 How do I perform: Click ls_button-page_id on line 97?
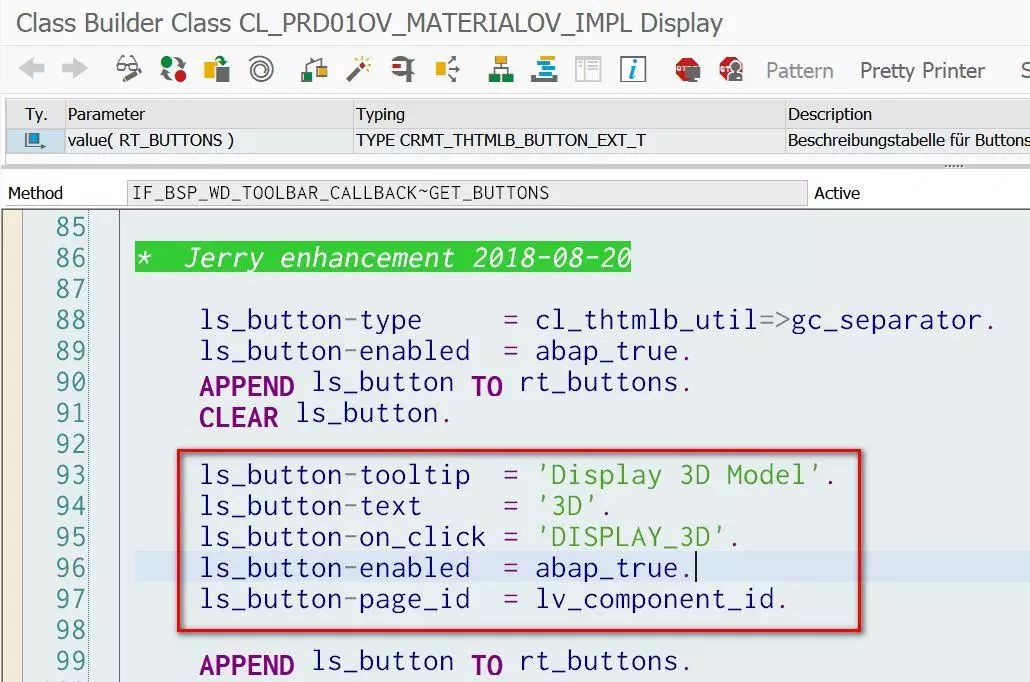[x=335, y=600]
